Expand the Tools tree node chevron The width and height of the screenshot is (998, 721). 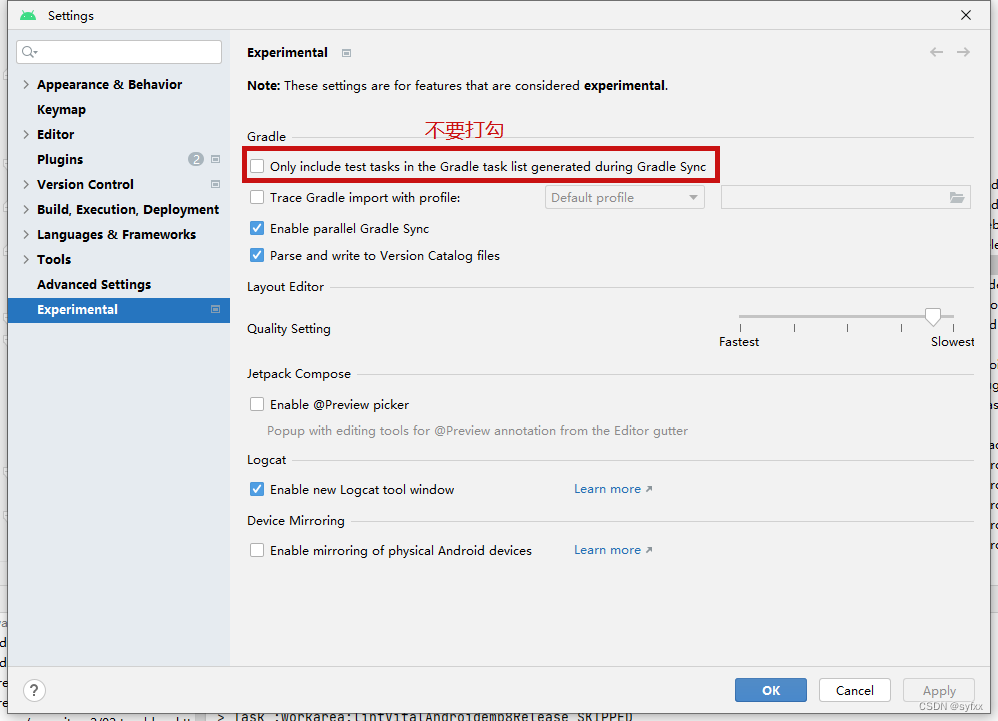26,259
